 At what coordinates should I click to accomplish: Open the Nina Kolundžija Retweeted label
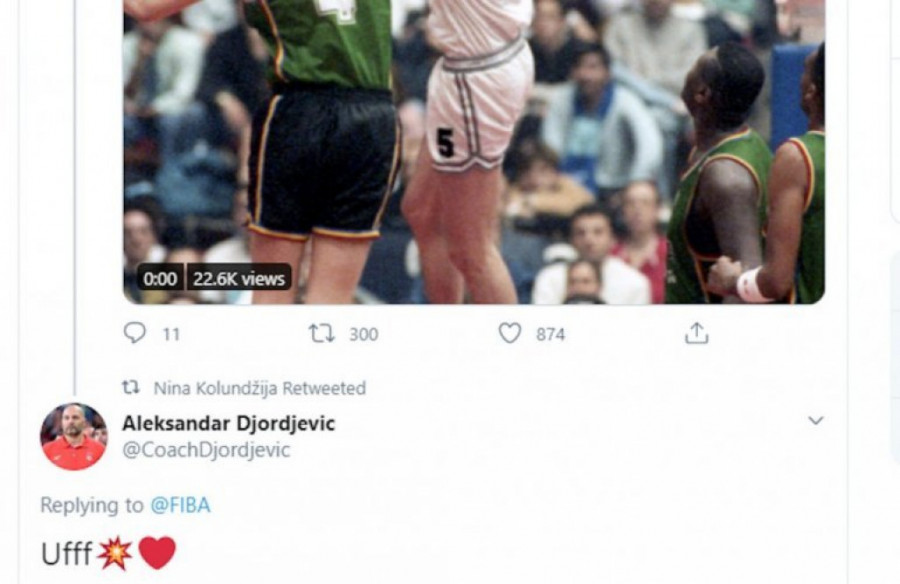click(x=259, y=388)
